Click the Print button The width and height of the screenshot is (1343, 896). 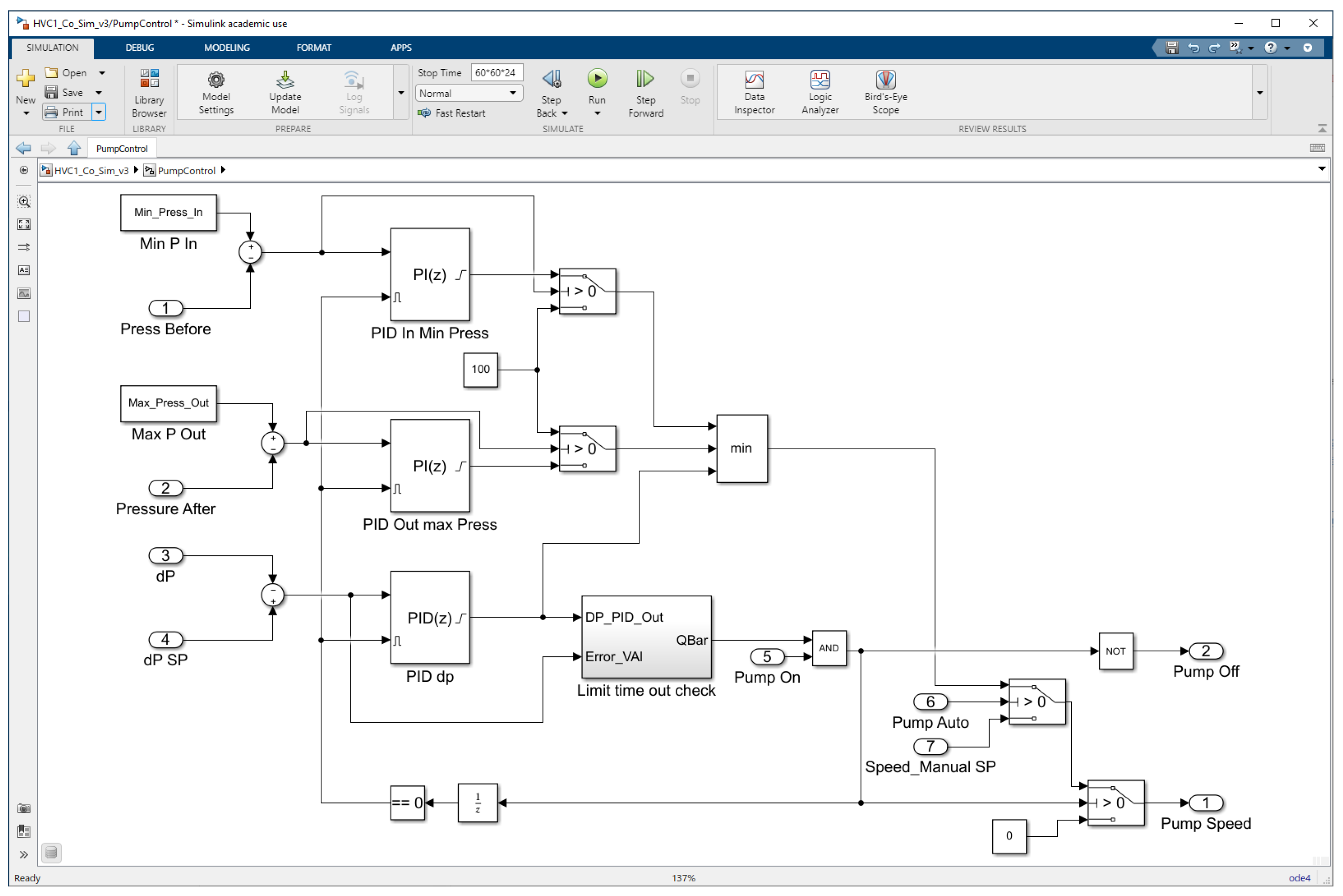(66, 112)
